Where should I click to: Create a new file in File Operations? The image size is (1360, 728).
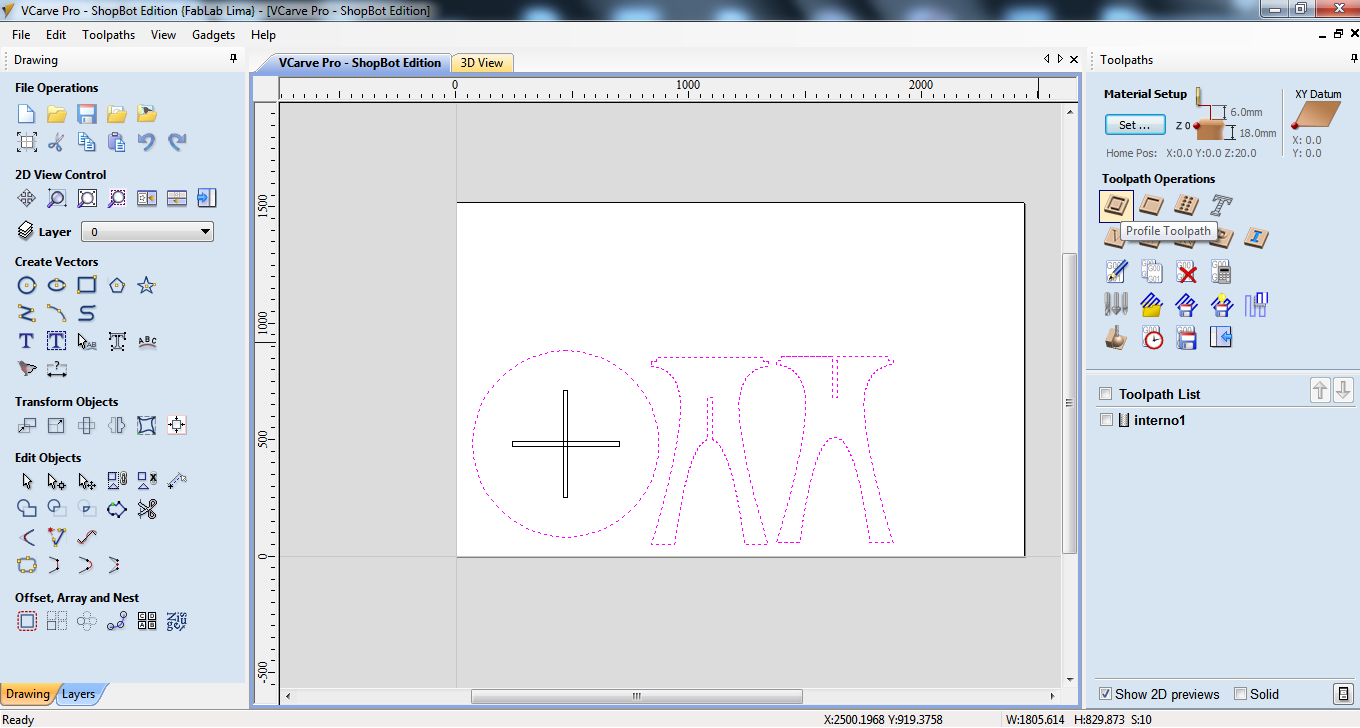point(27,114)
